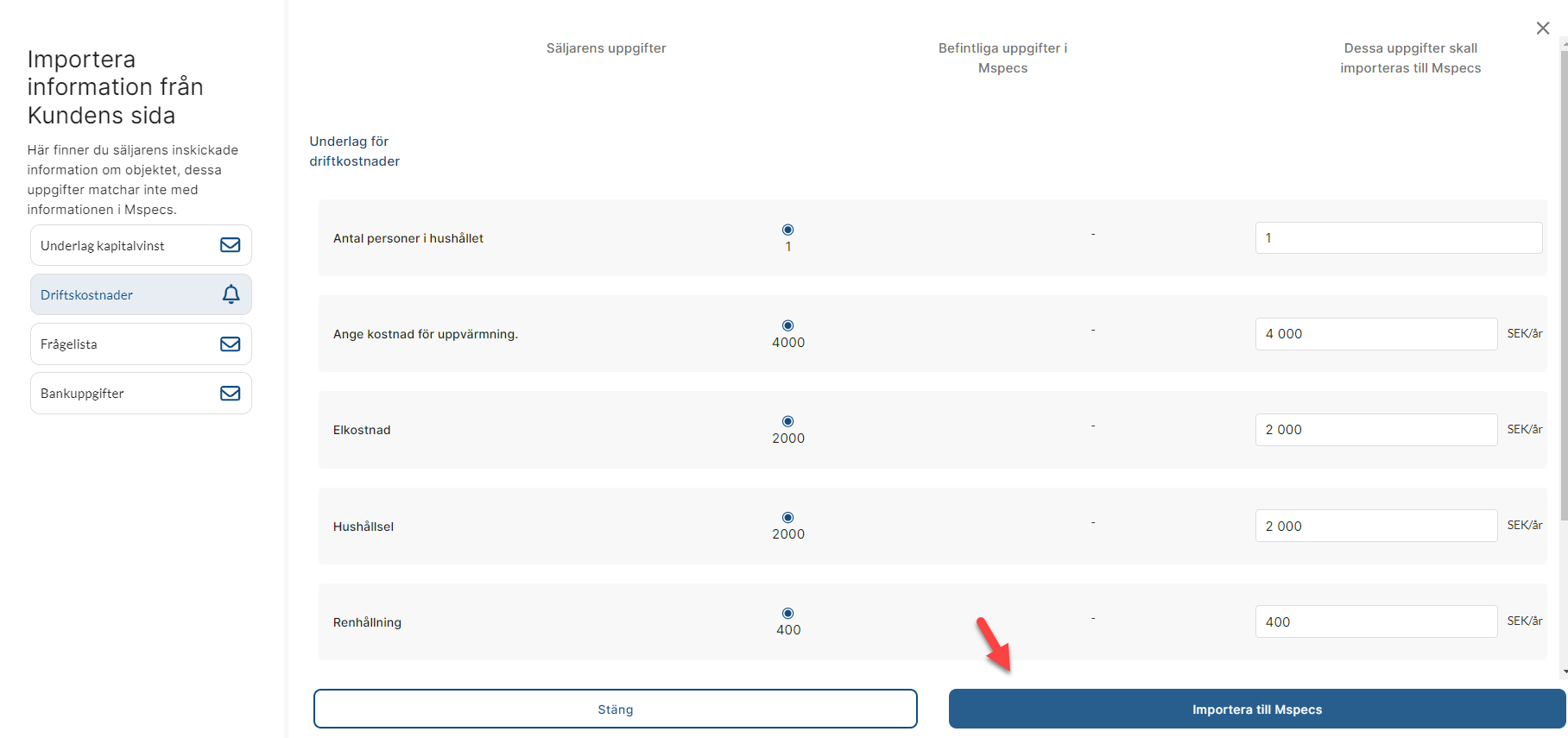Screen dimensions: 1568x738
Task: Open the Driftskostnader section
Action: click(x=141, y=294)
